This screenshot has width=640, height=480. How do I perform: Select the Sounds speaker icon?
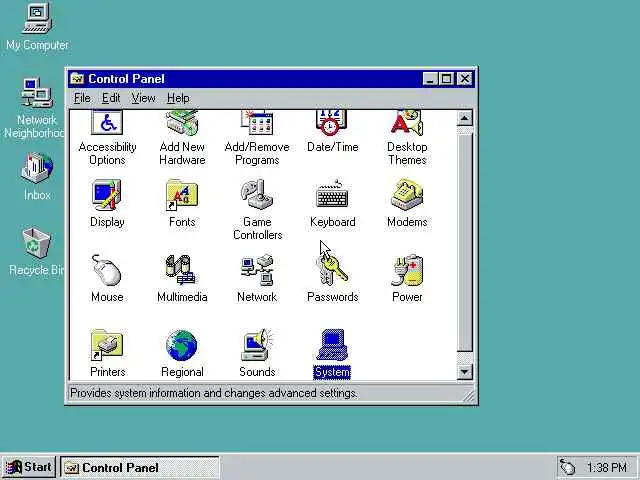257,345
